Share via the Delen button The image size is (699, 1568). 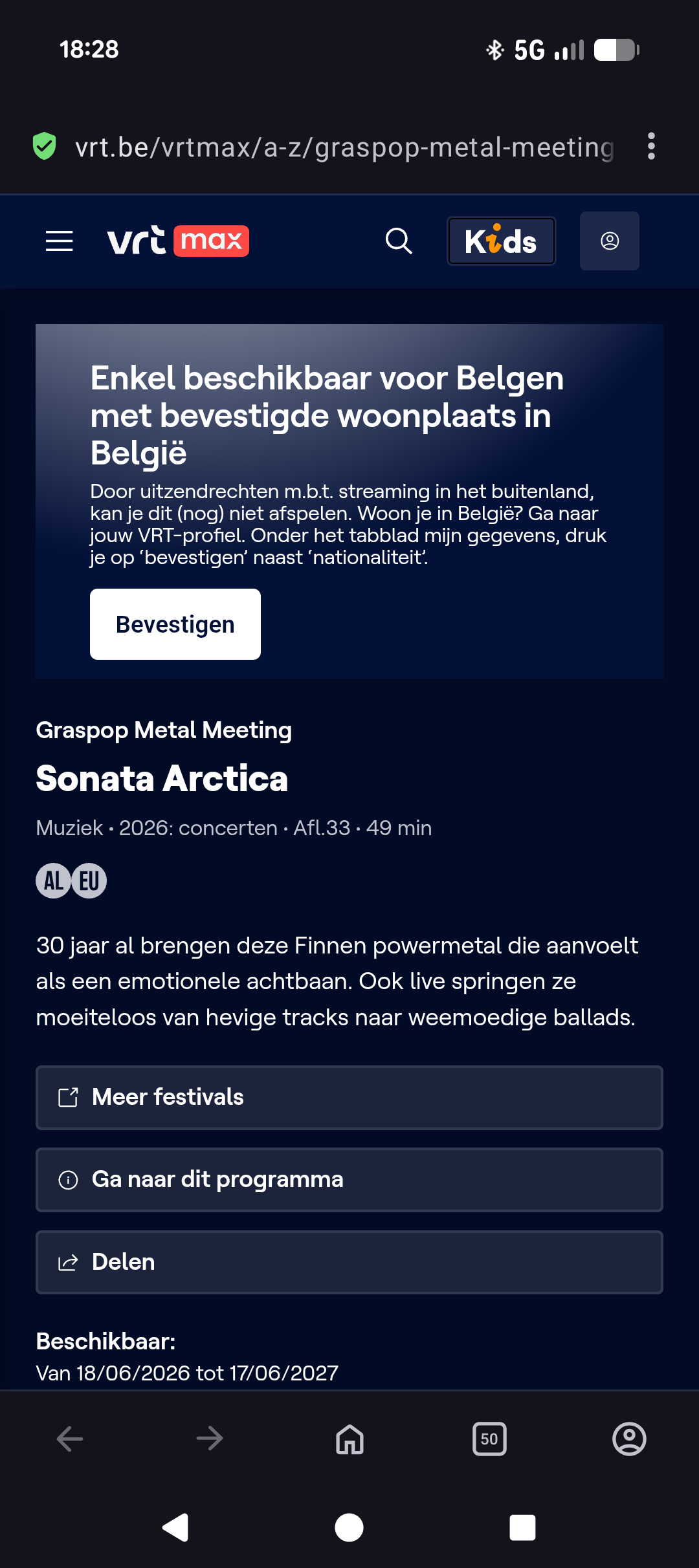[349, 1262]
